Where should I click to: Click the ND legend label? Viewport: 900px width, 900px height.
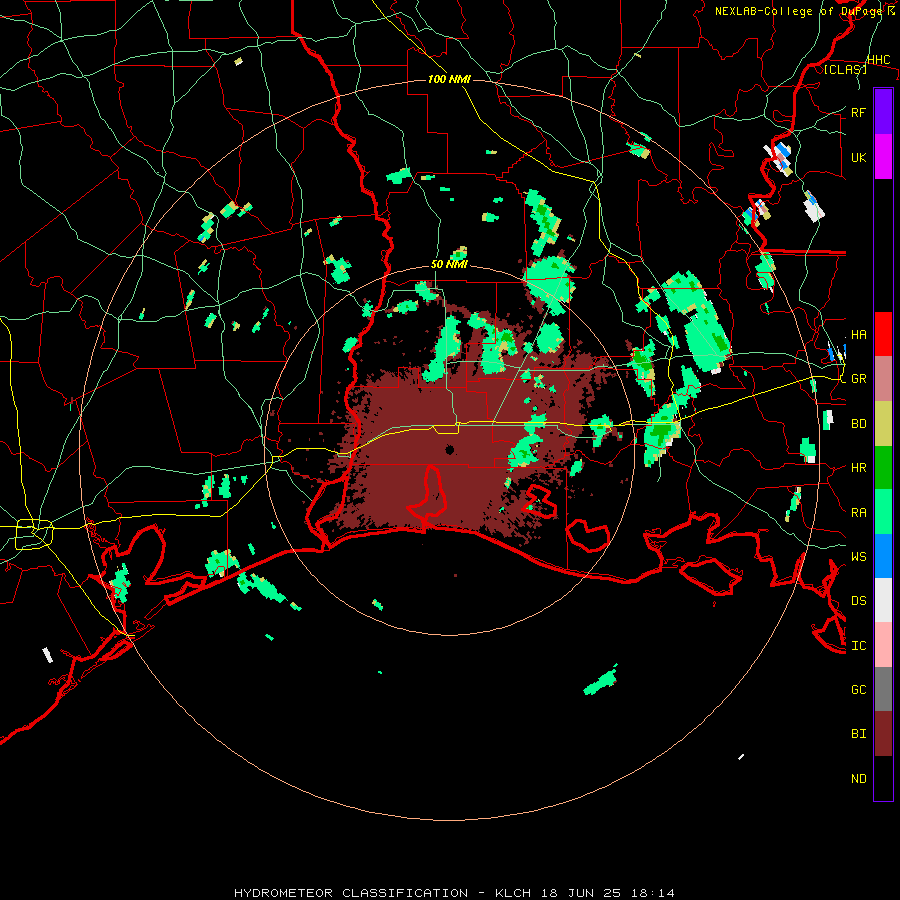point(859,779)
